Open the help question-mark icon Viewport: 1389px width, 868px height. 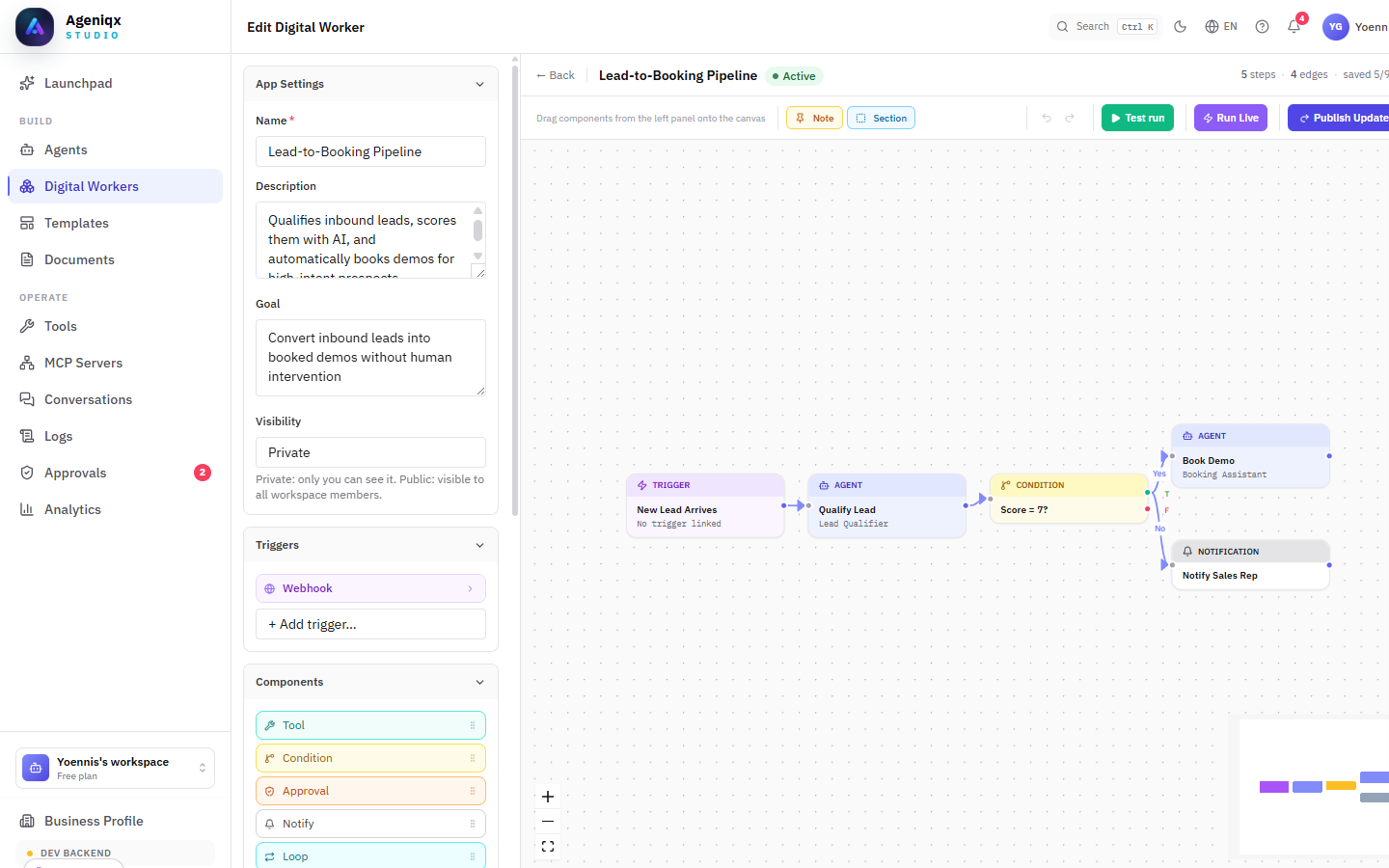[x=1262, y=27]
